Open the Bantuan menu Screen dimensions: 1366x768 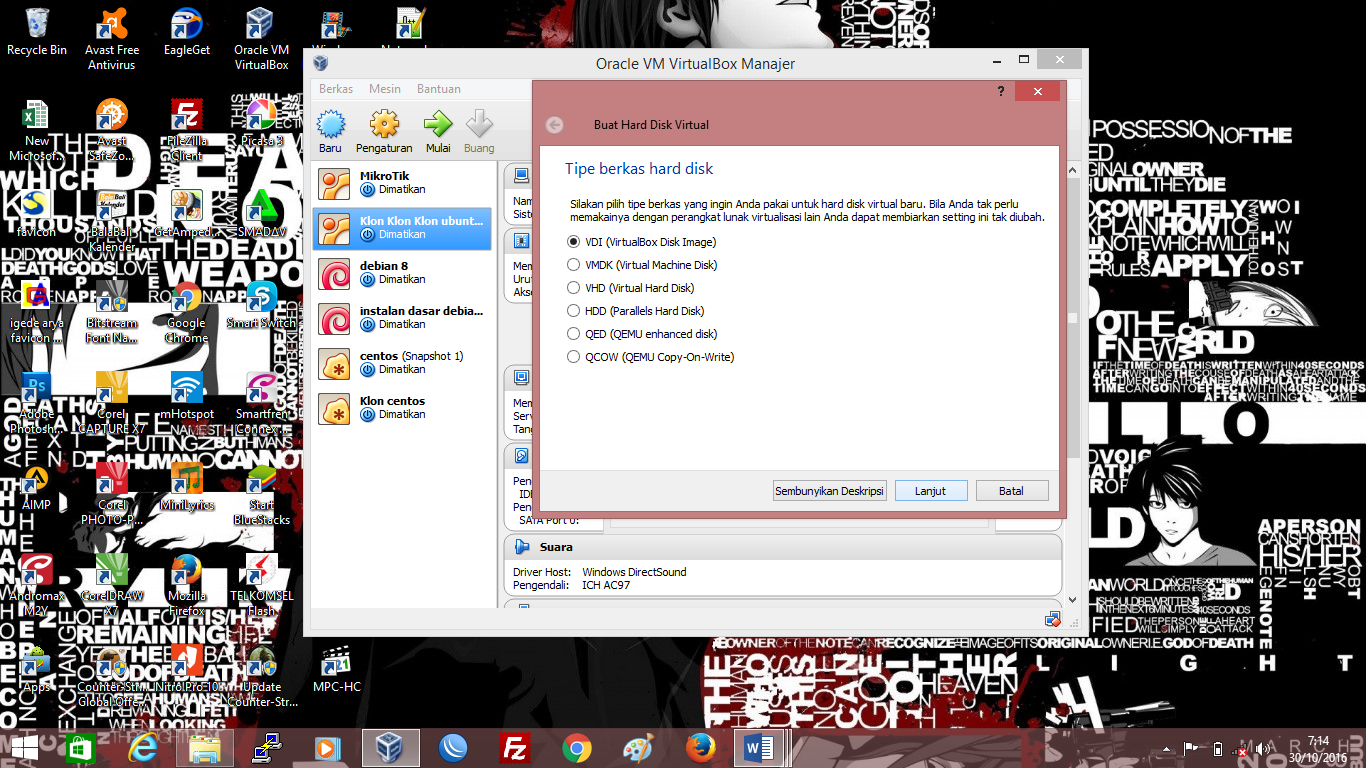pyautogui.click(x=439, y=89)
